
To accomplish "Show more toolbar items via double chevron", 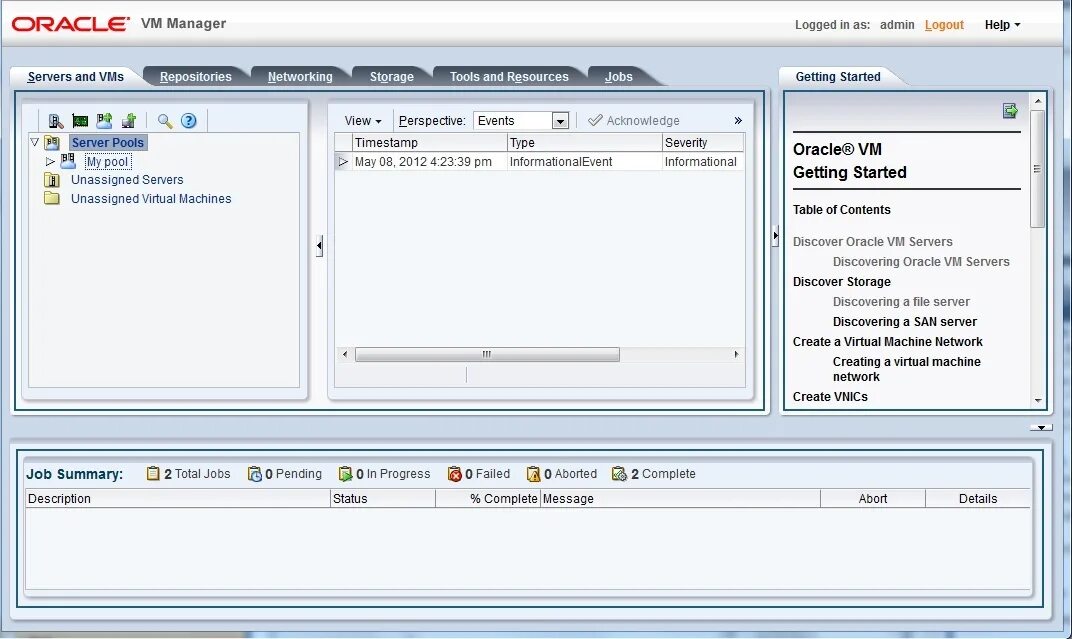I will tap(738, 121).
